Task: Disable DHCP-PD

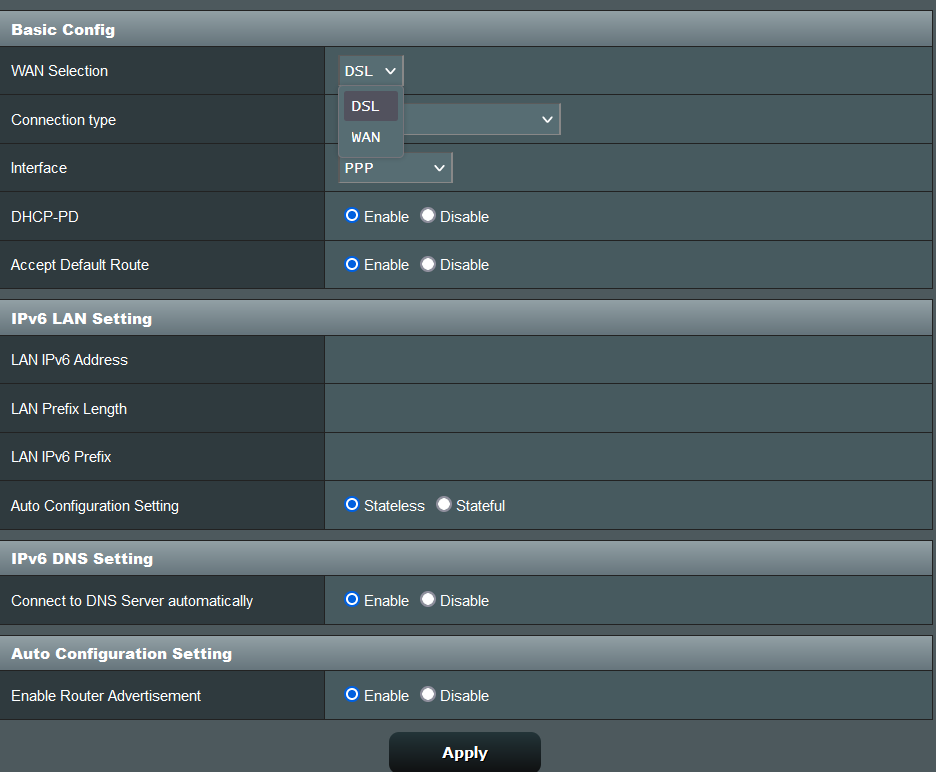Action: [428, 216]
